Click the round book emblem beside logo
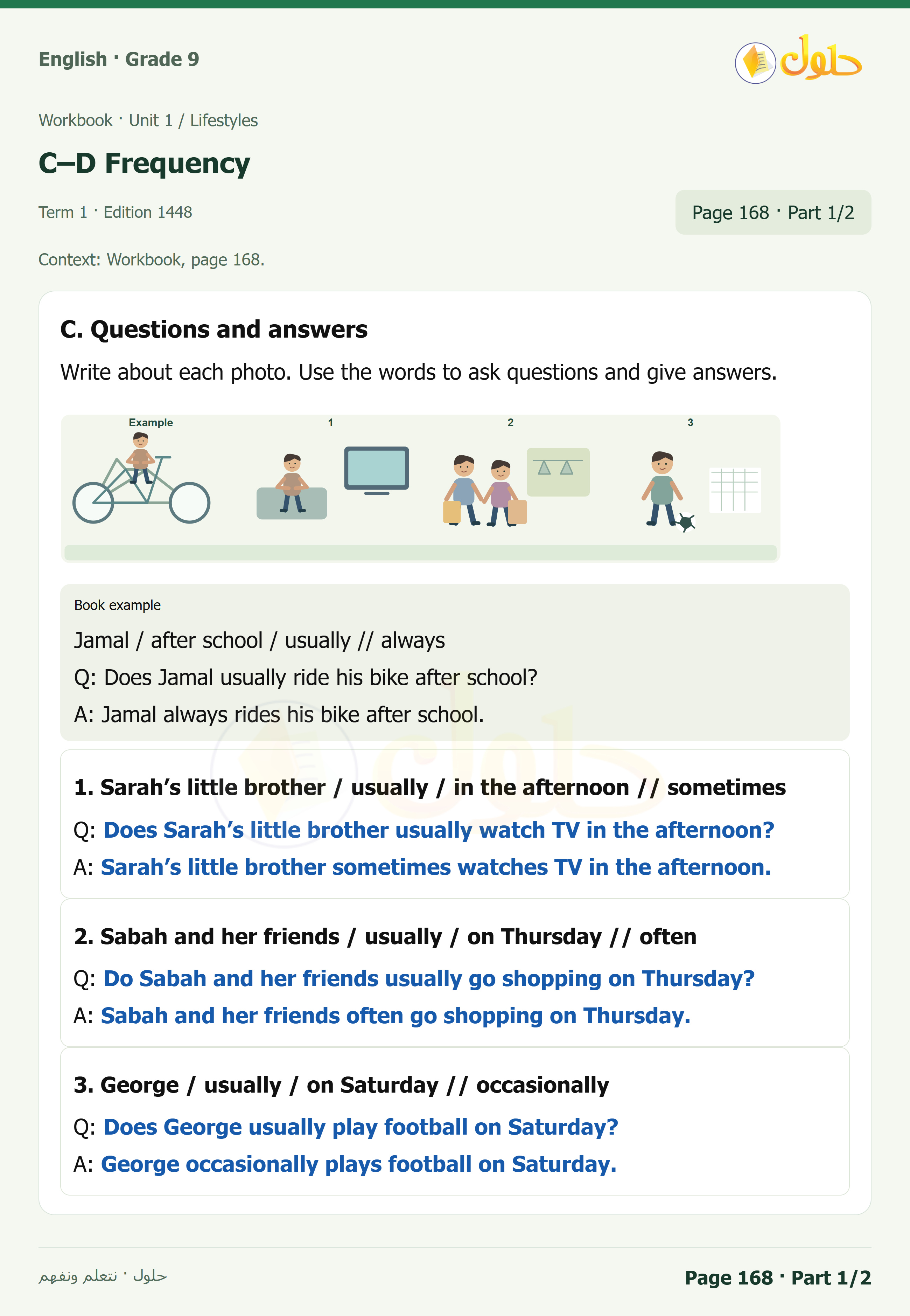 (755, 63)
